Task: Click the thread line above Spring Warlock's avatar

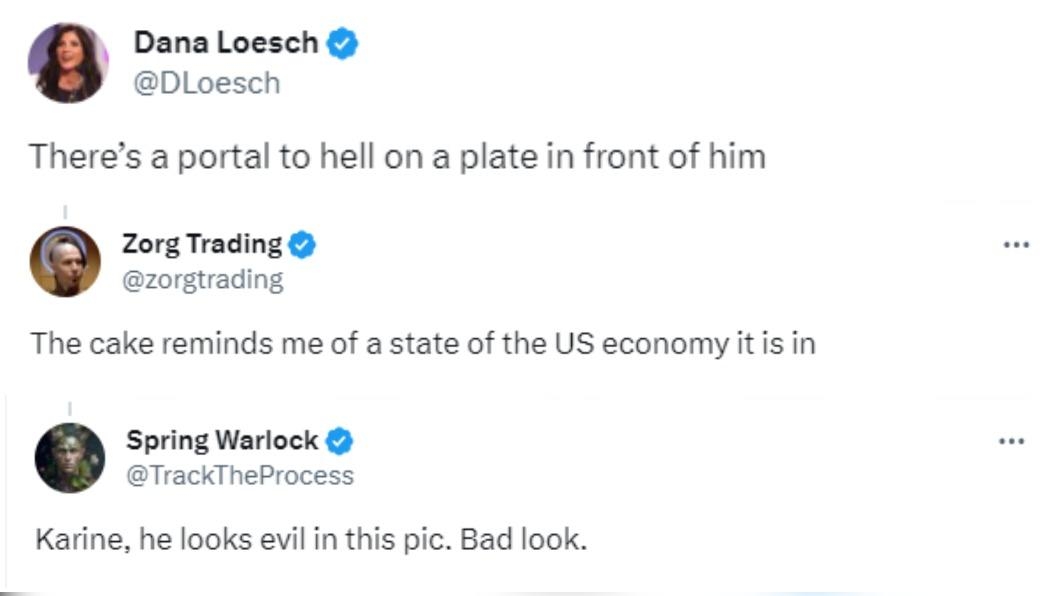Action: 70,408
